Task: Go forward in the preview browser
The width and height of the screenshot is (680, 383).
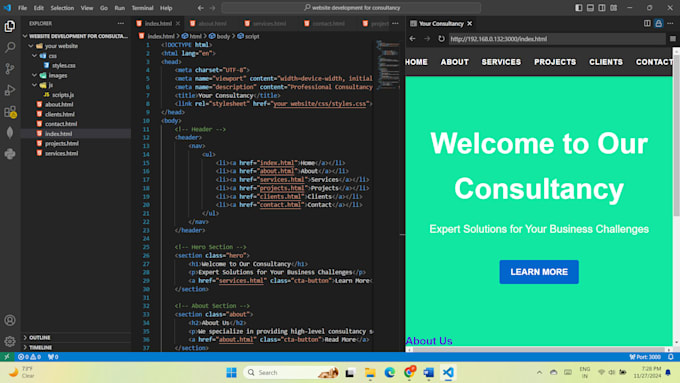Action: click(x=427, y=39)
